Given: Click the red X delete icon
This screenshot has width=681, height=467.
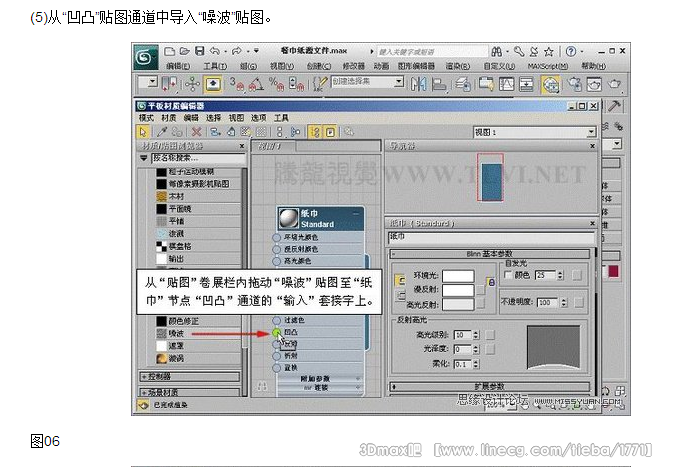Looking at the screenshot, I should point(196,132).
